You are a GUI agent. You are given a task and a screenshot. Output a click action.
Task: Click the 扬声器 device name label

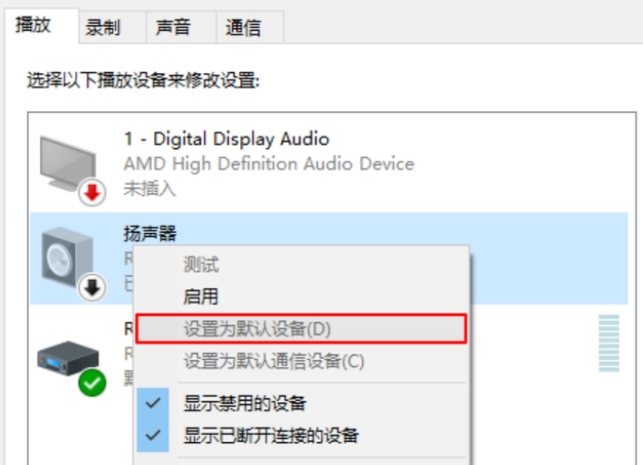pyautogui.click(x=150, y=233)
